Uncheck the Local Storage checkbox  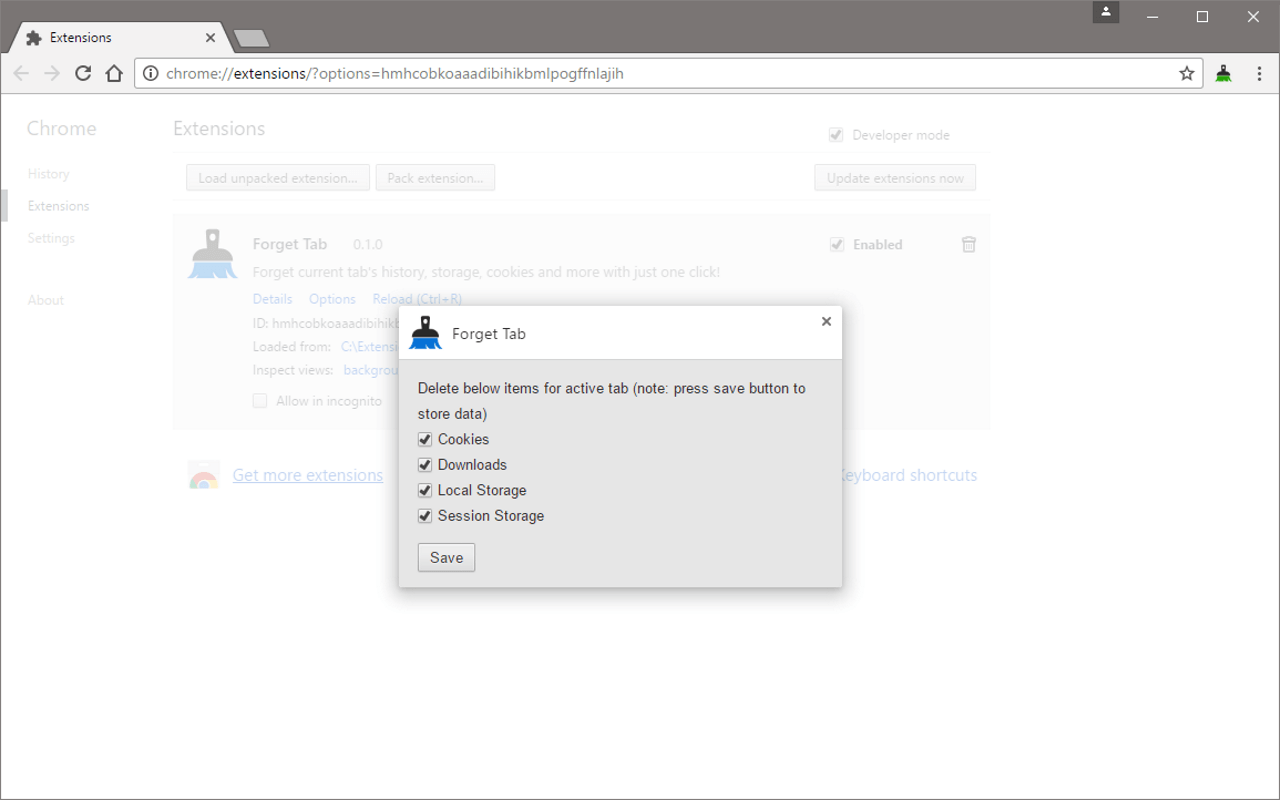point(425,490)
